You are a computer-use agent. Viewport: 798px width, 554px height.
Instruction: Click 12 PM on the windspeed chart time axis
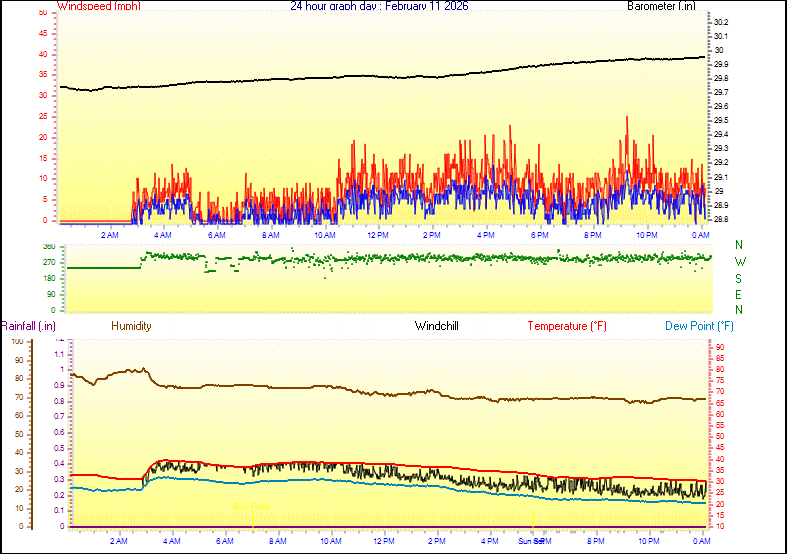click(378, 235)
